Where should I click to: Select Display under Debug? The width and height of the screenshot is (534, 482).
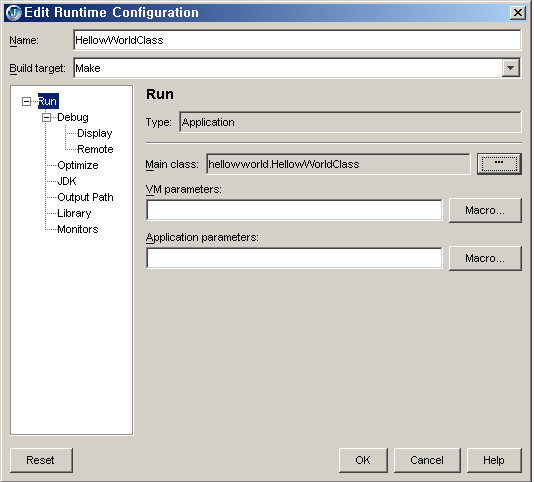[95, 133]
